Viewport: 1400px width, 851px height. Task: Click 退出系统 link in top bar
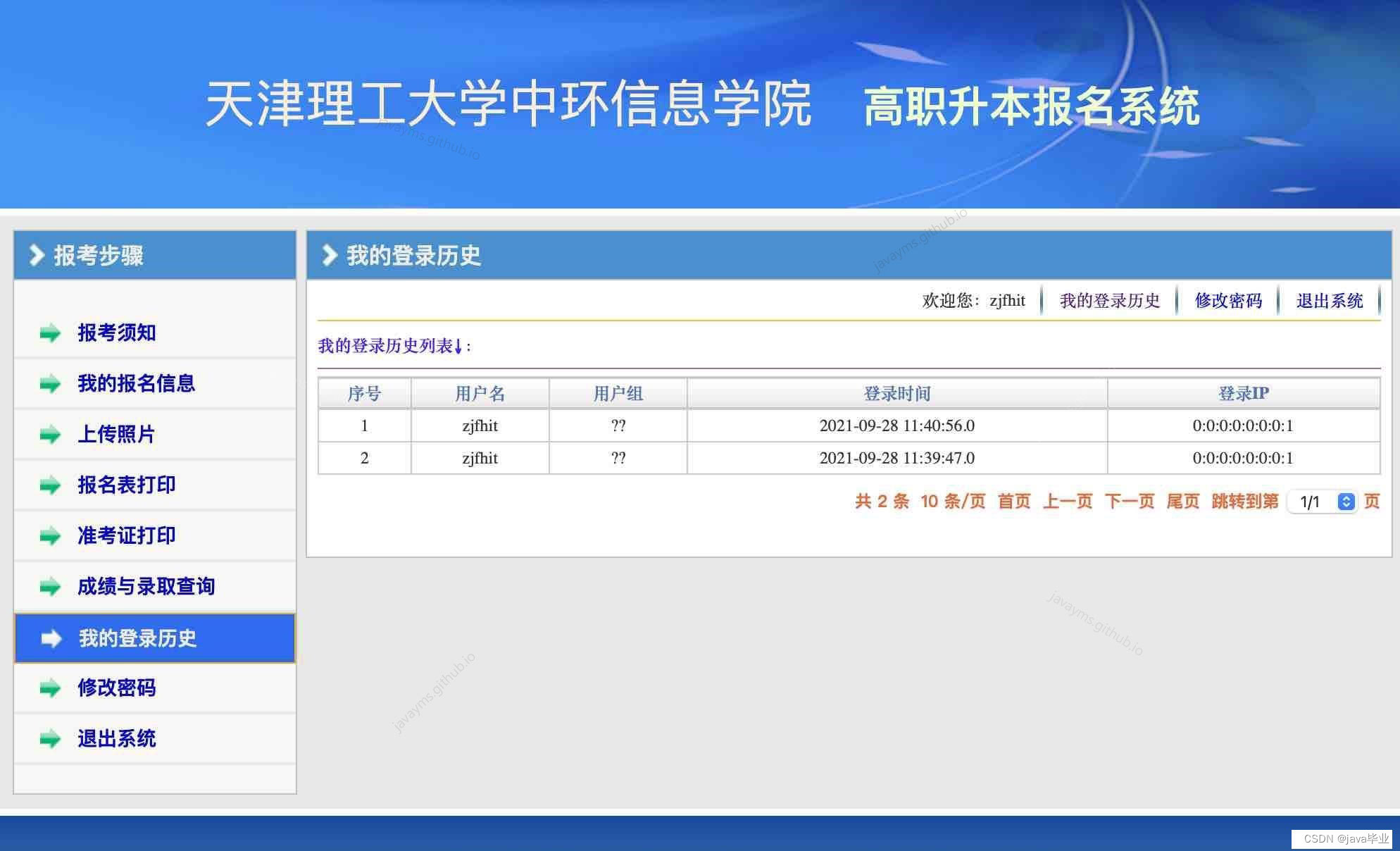[1329, 301]
